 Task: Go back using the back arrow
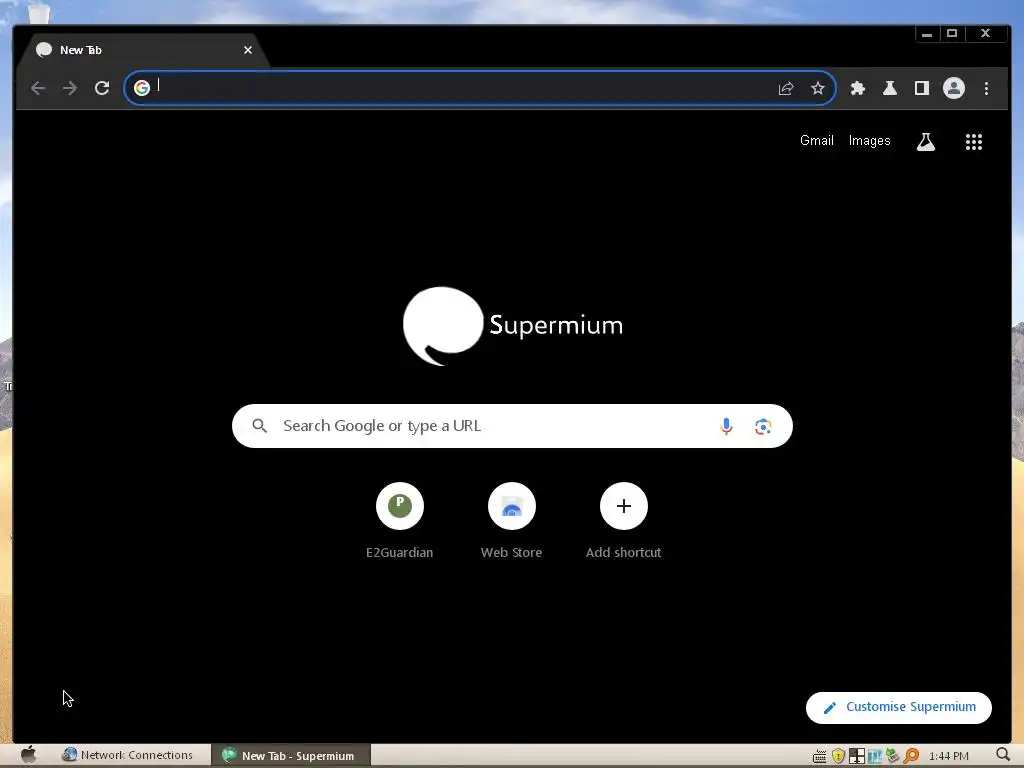38,88
